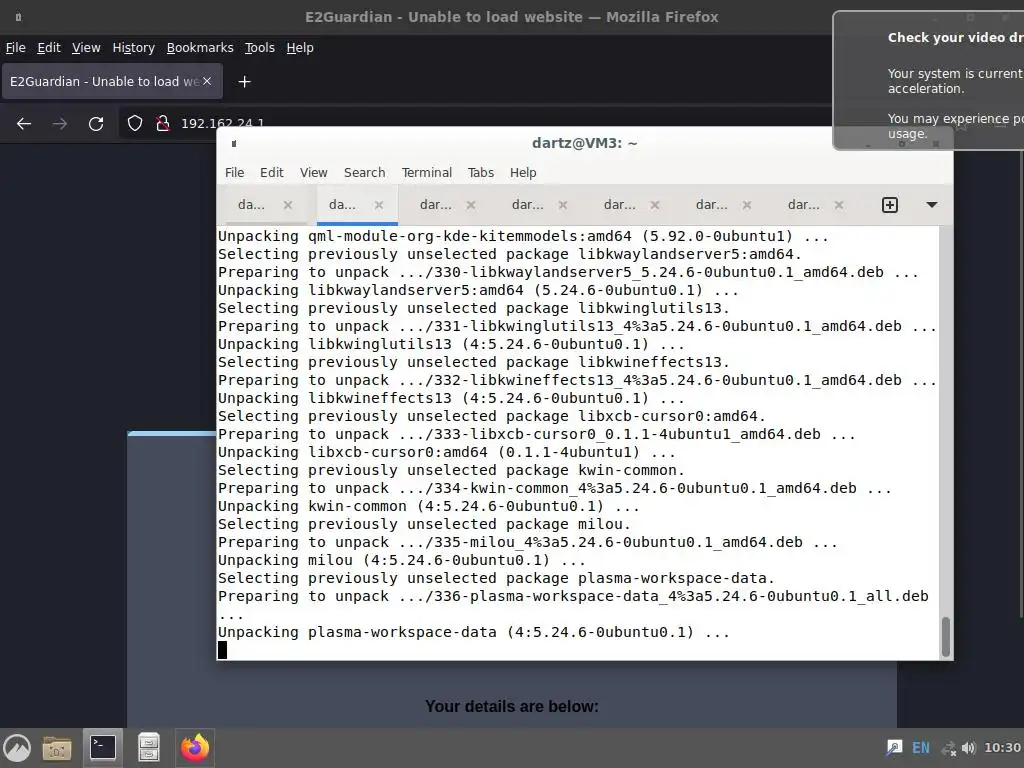The height and width of the screenshot is (768, 1024).
Task: Open the terminal Tabs menu
Action: pos(481,172)
